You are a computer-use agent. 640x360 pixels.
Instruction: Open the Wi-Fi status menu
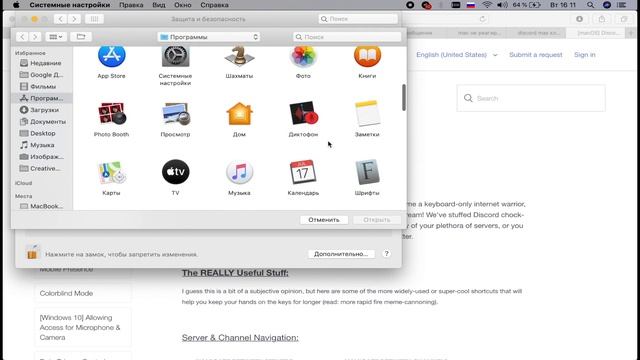pyautogui.click(x=487, y=5)
